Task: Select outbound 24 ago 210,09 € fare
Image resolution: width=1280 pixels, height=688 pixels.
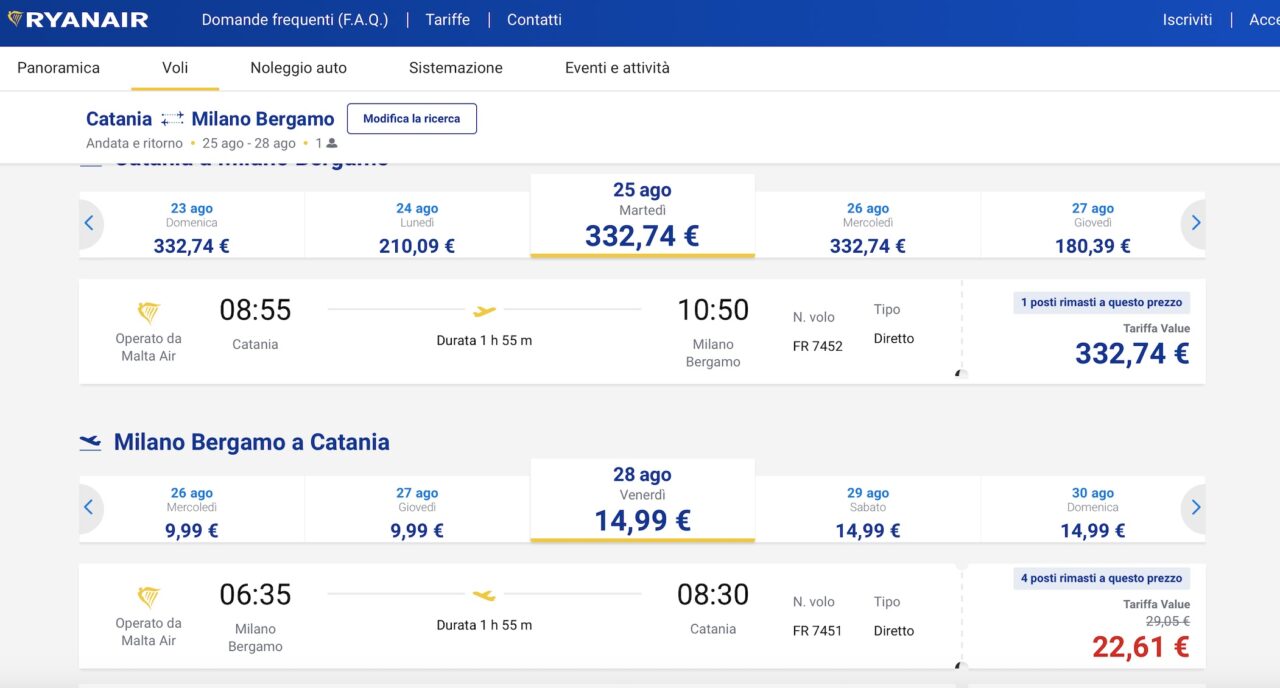Action: pyautogui.click(x=417, y=227)
